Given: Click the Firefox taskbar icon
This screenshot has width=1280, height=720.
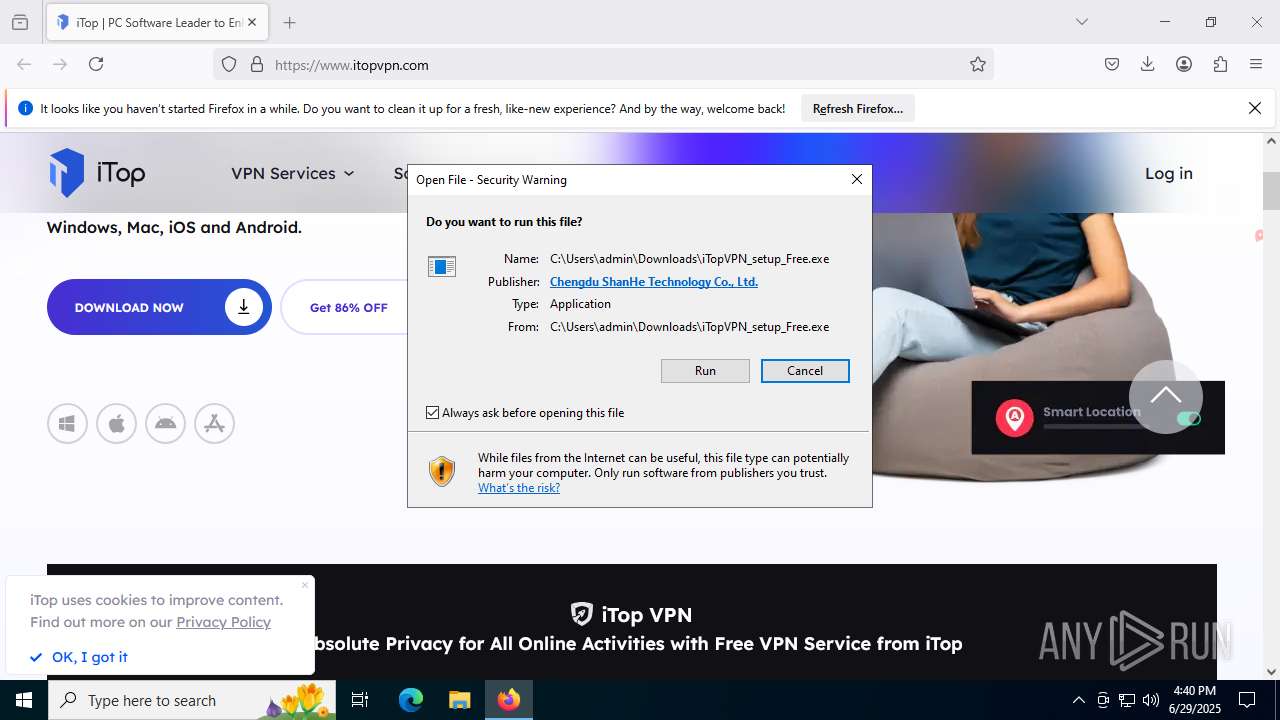Looking at the screenshot, I should [509, 700].
